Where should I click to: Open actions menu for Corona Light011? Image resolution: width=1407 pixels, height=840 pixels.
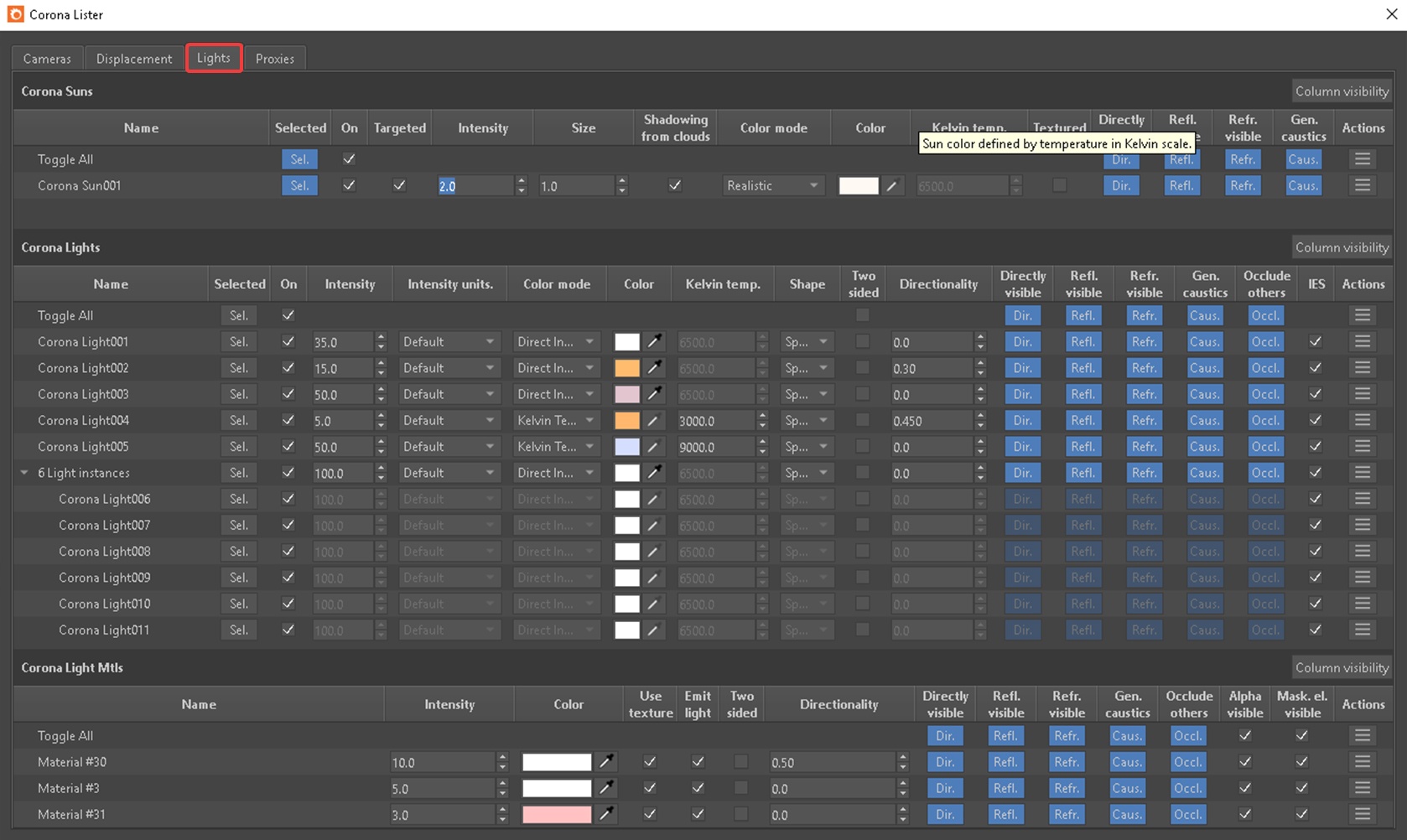pyautogui.click(x=1363, y=630)
